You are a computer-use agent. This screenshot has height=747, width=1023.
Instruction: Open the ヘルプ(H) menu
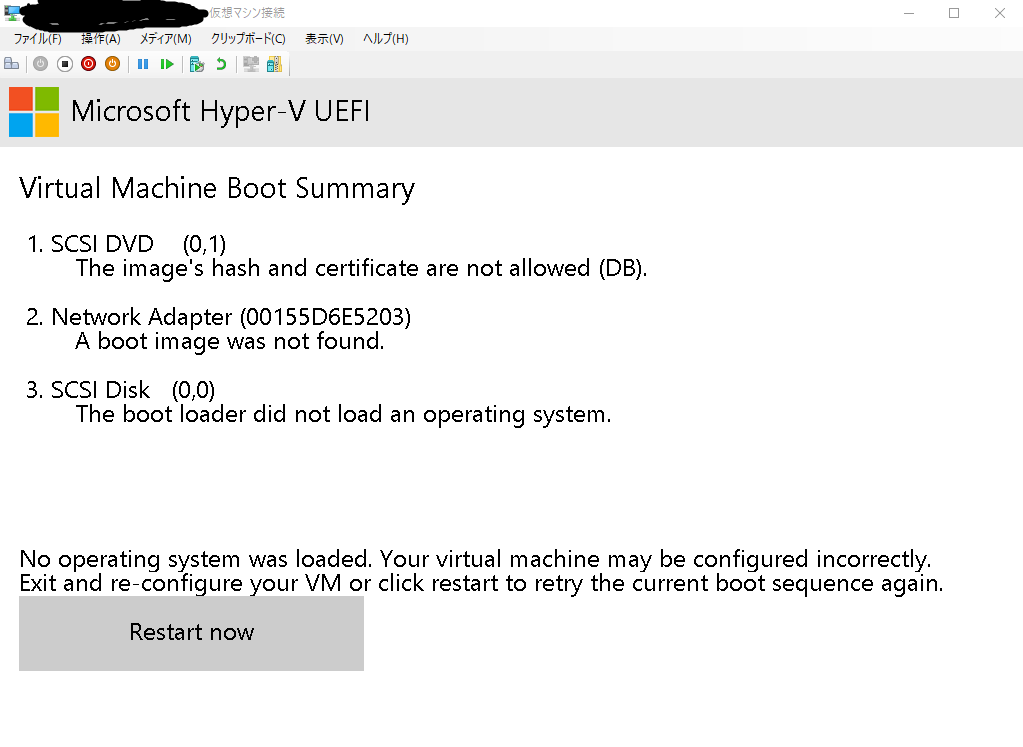click(x=386, y=38)
